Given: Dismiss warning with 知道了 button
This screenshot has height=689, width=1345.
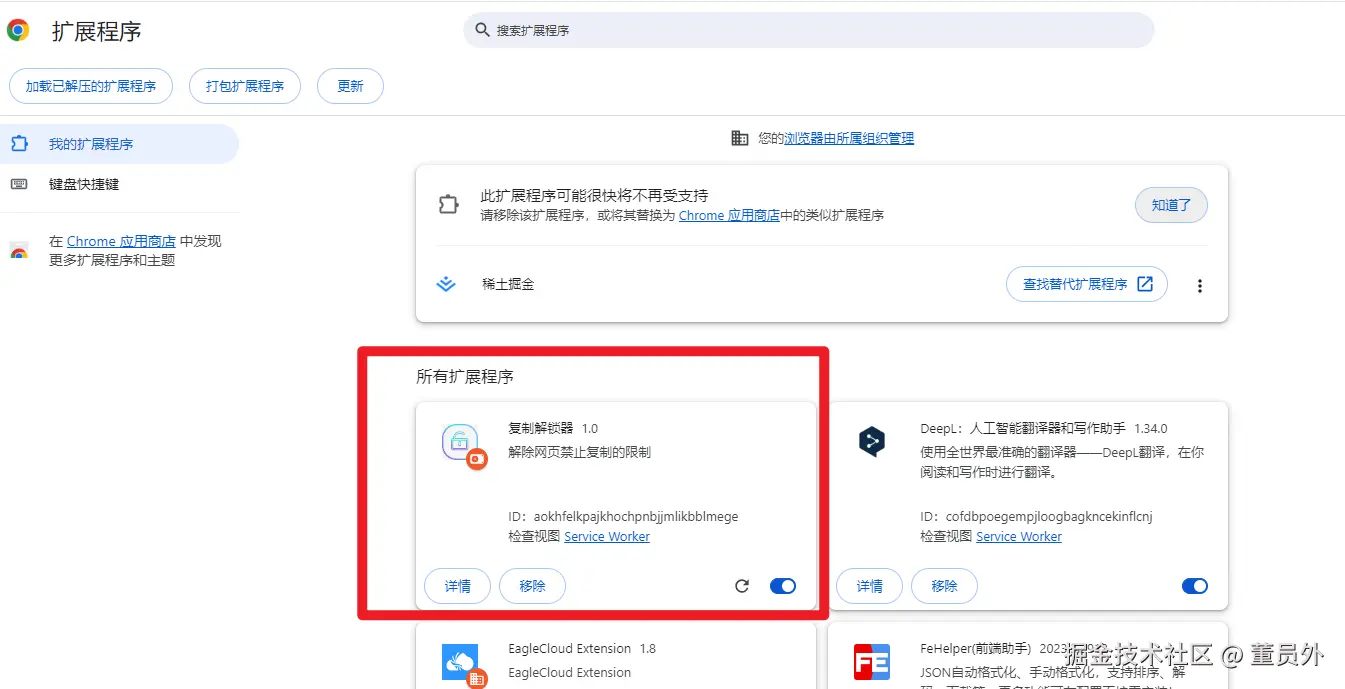Looking at the screenshot, I should pos(1171,205).
